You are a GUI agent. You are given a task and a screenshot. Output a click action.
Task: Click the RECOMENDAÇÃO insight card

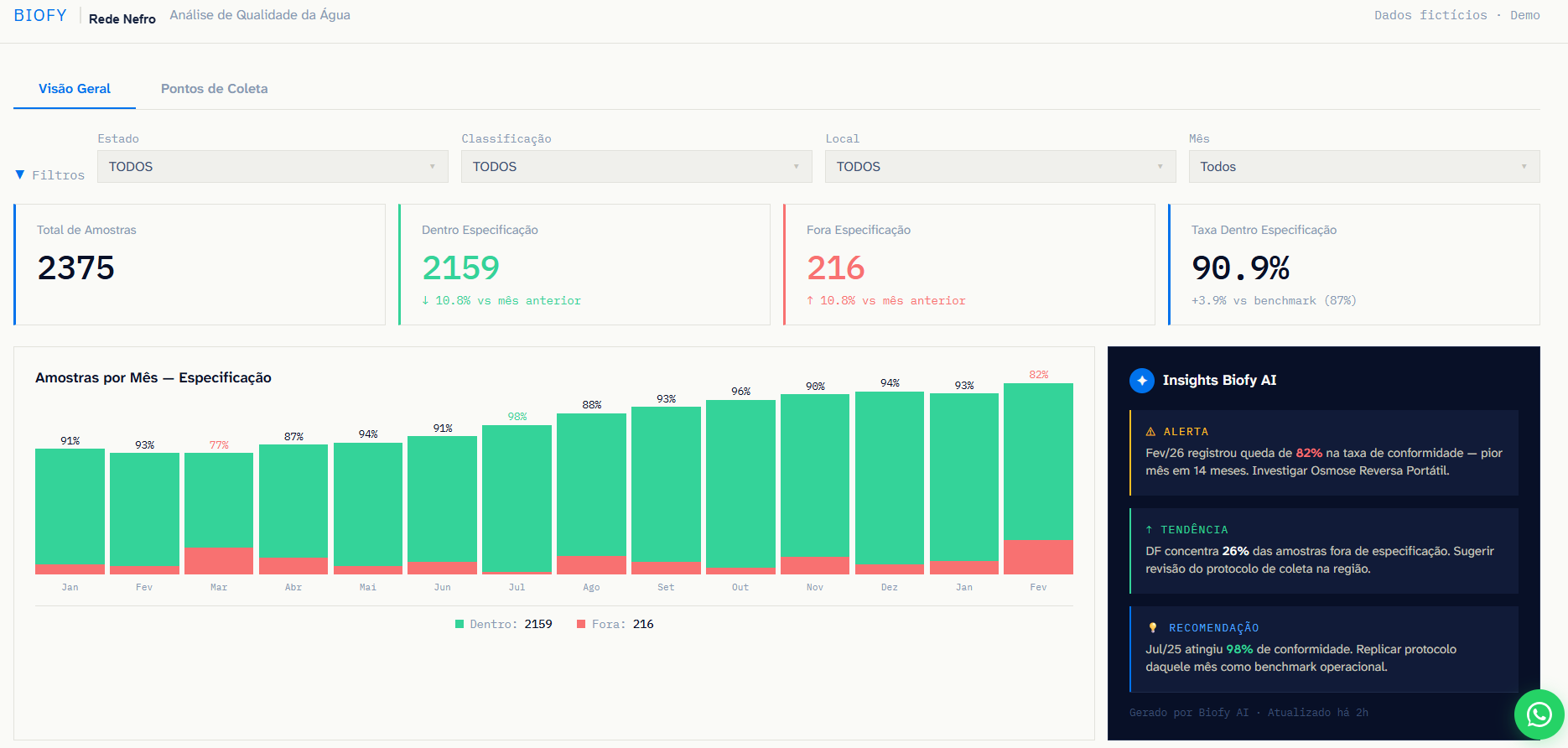[1324, 649]
